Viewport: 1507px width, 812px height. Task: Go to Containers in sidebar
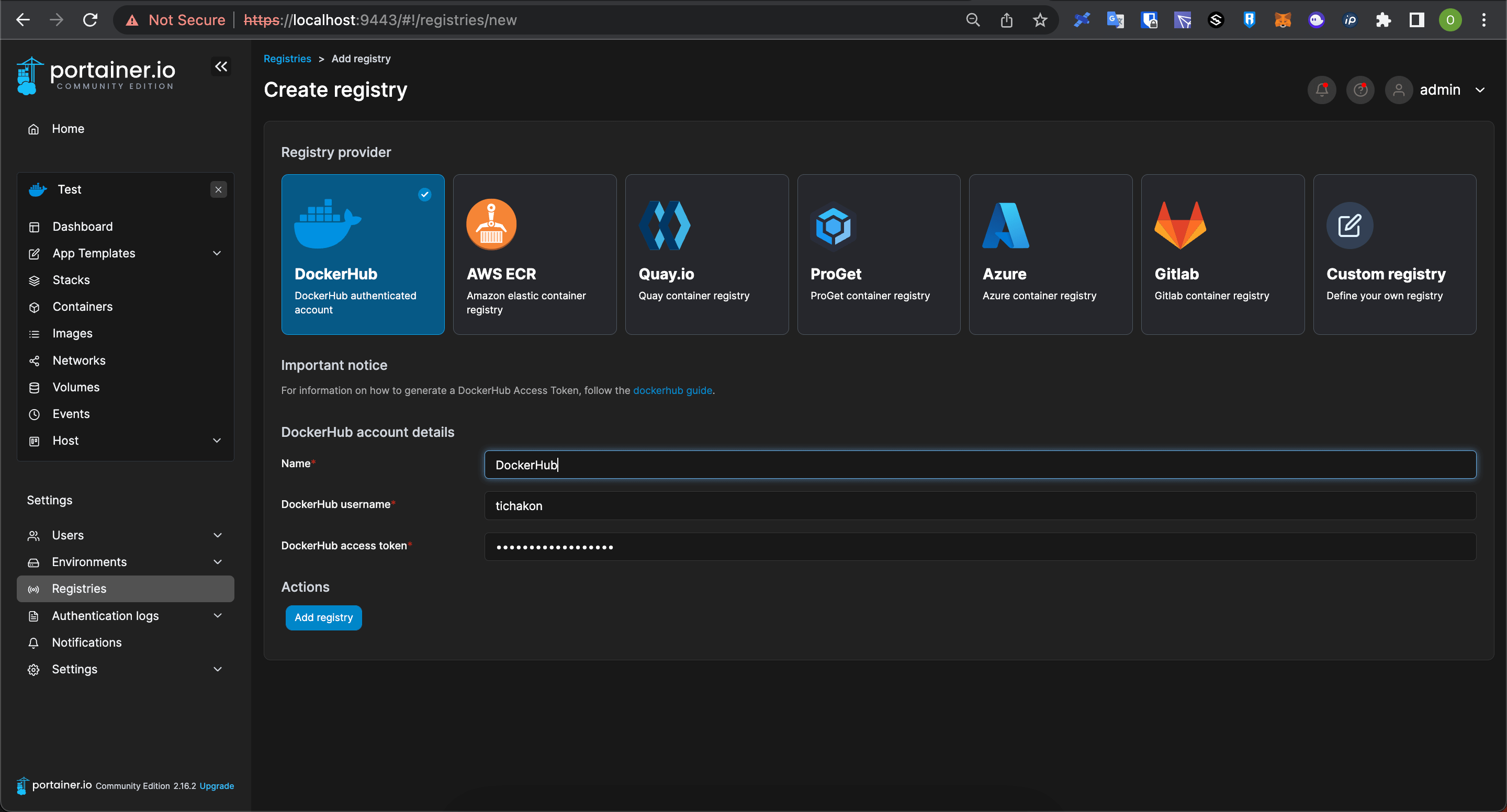[83, 307]
